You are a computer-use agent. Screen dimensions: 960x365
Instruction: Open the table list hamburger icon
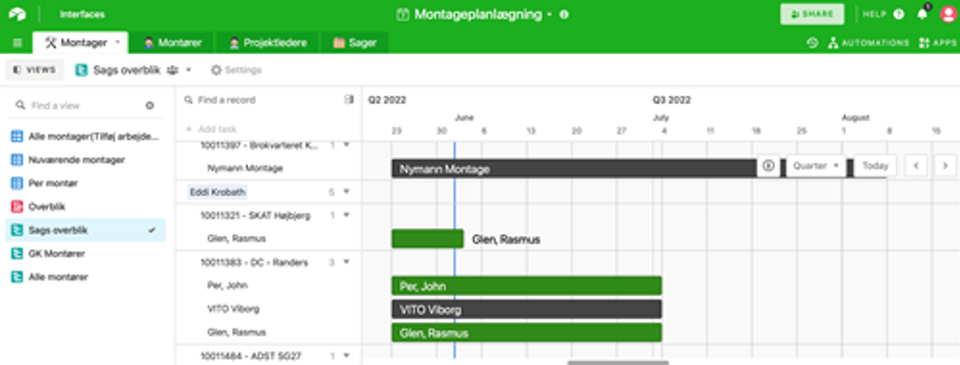click(17, 43)
